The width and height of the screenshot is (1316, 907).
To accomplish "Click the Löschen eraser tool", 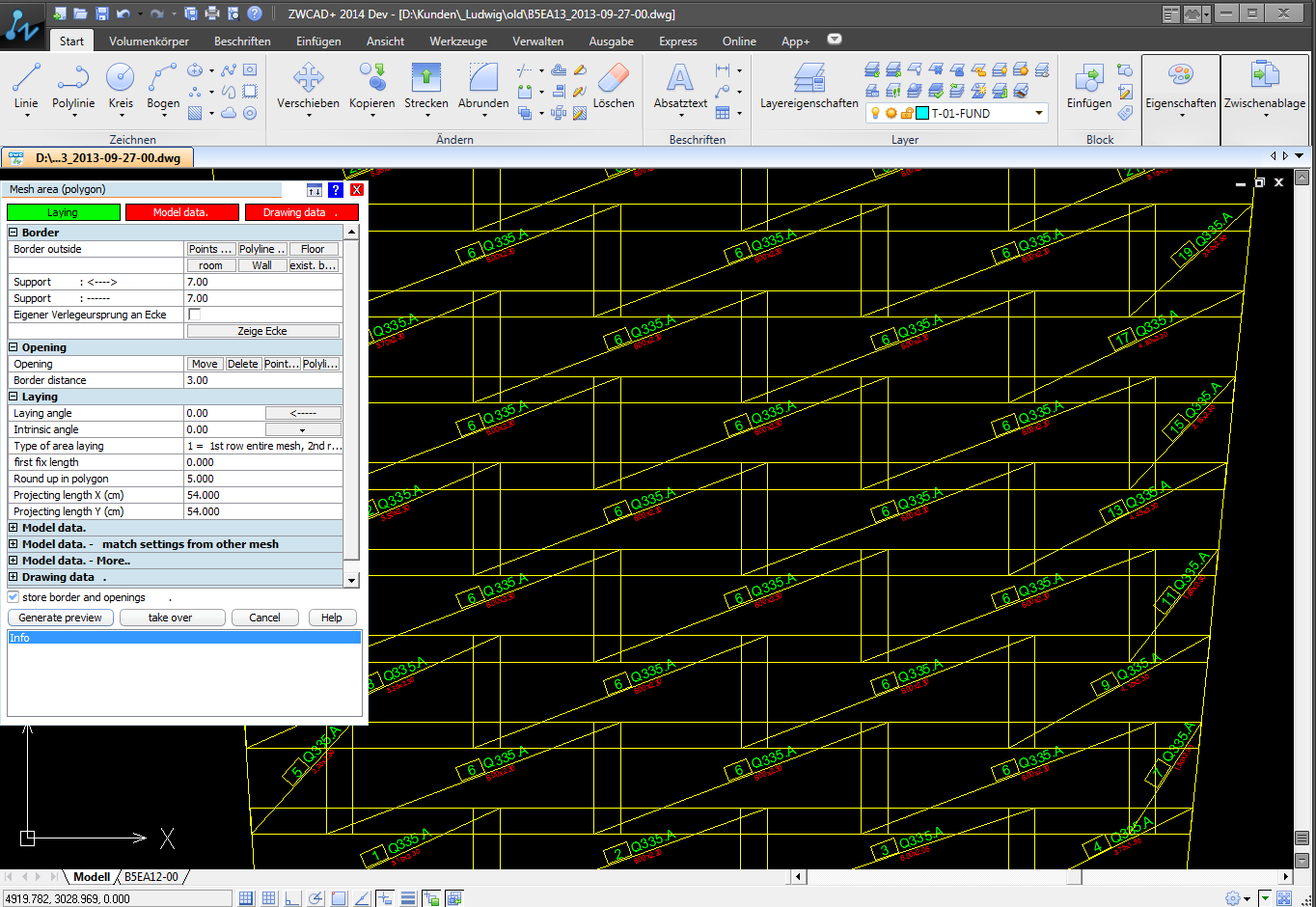I will (614, 85).
